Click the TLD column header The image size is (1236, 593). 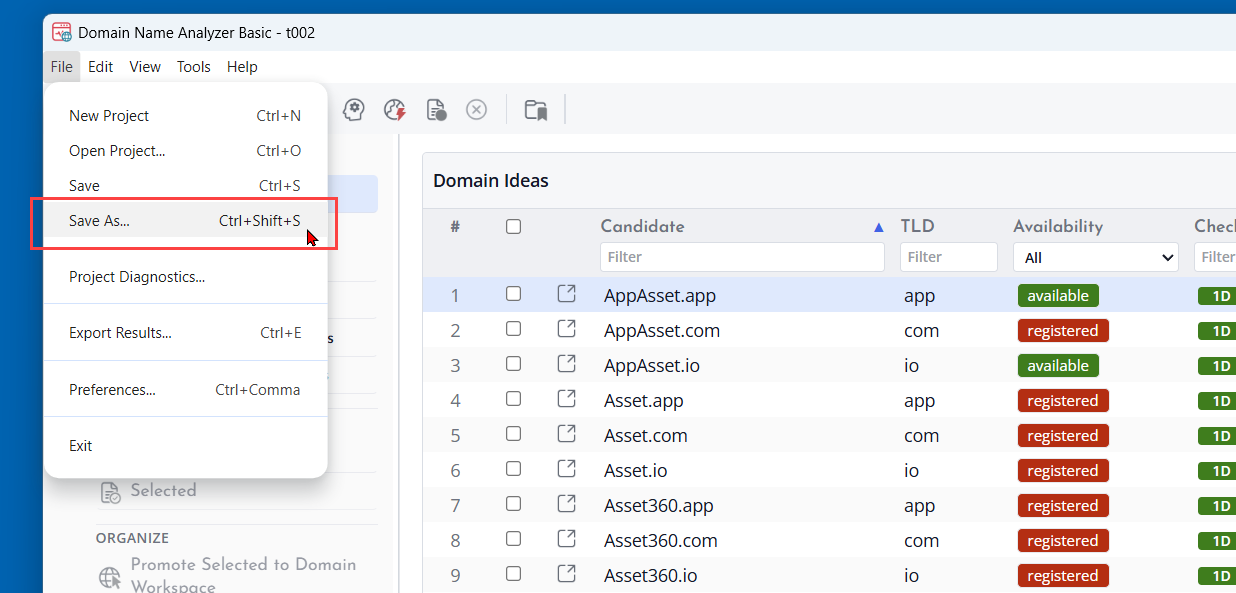917,227
